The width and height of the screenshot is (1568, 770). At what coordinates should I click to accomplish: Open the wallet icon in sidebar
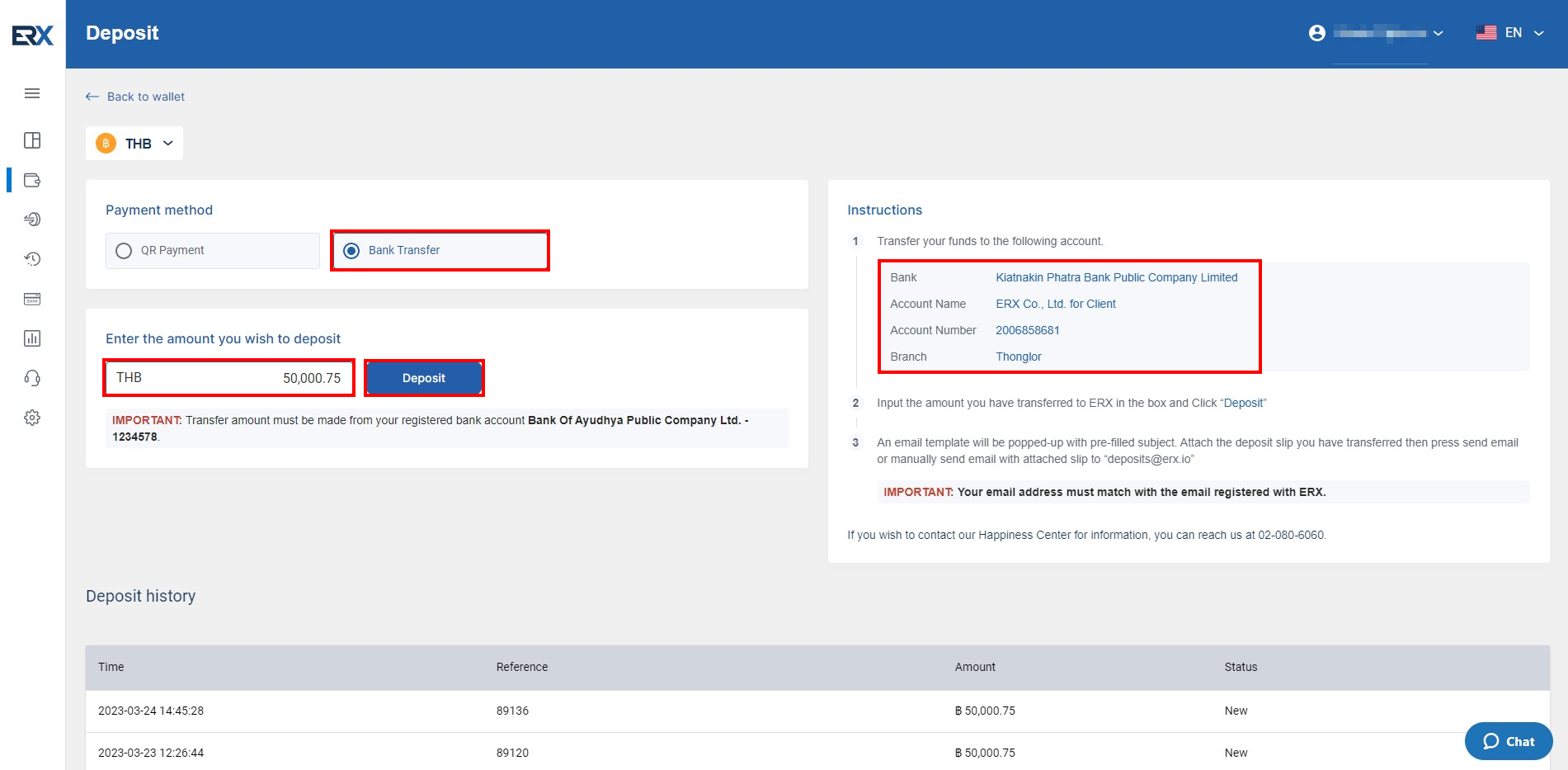tap(32, 180)
